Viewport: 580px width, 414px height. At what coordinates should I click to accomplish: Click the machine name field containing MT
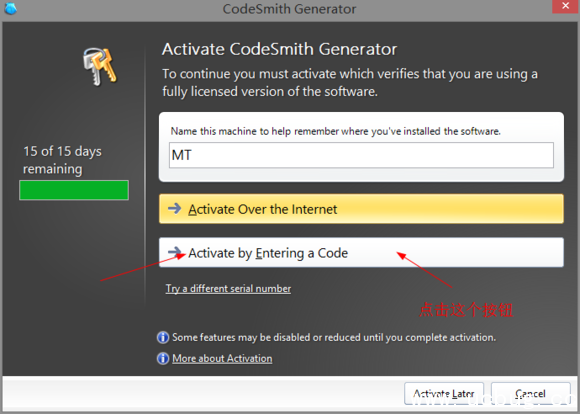point(361,155)
